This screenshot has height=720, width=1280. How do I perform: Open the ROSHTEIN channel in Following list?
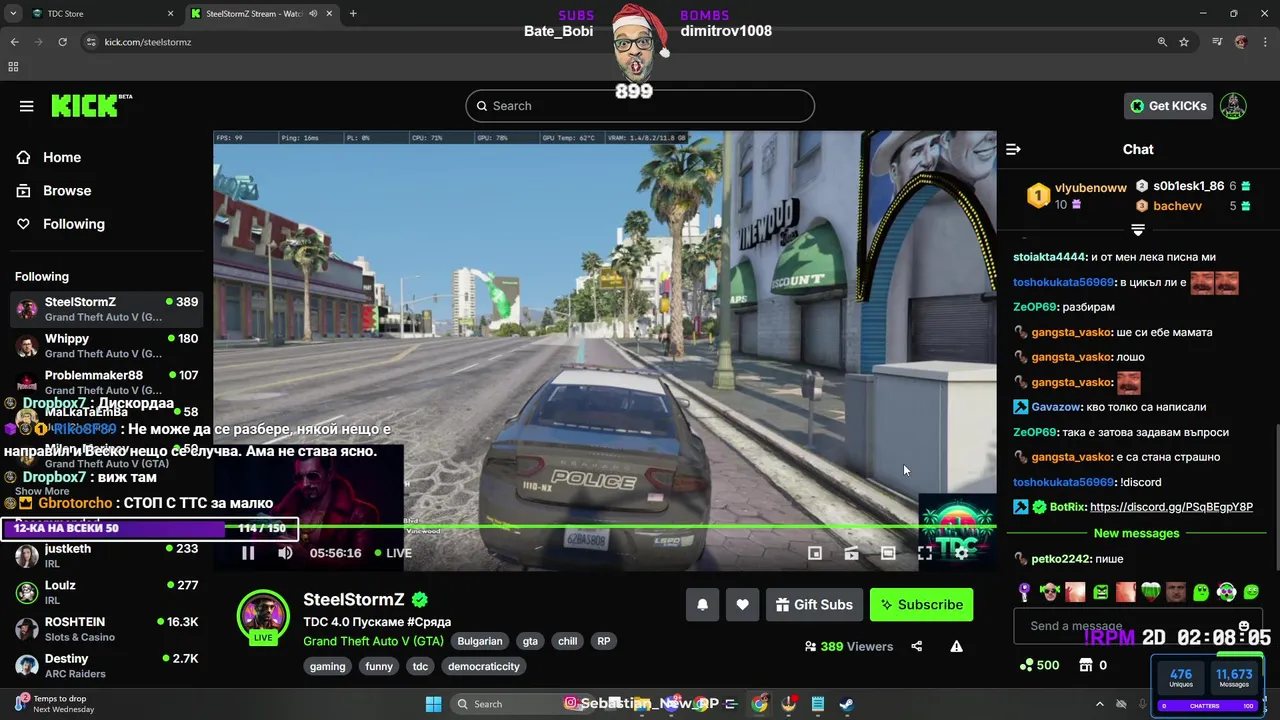[x=106, y=629]
